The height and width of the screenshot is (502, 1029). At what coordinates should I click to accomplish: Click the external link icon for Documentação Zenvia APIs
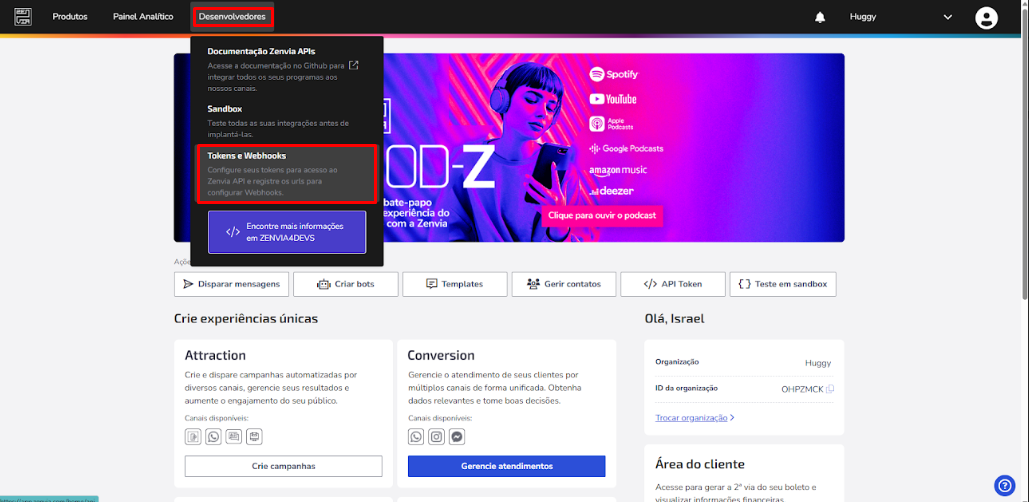pyautogui.click(x=354, y=65)
